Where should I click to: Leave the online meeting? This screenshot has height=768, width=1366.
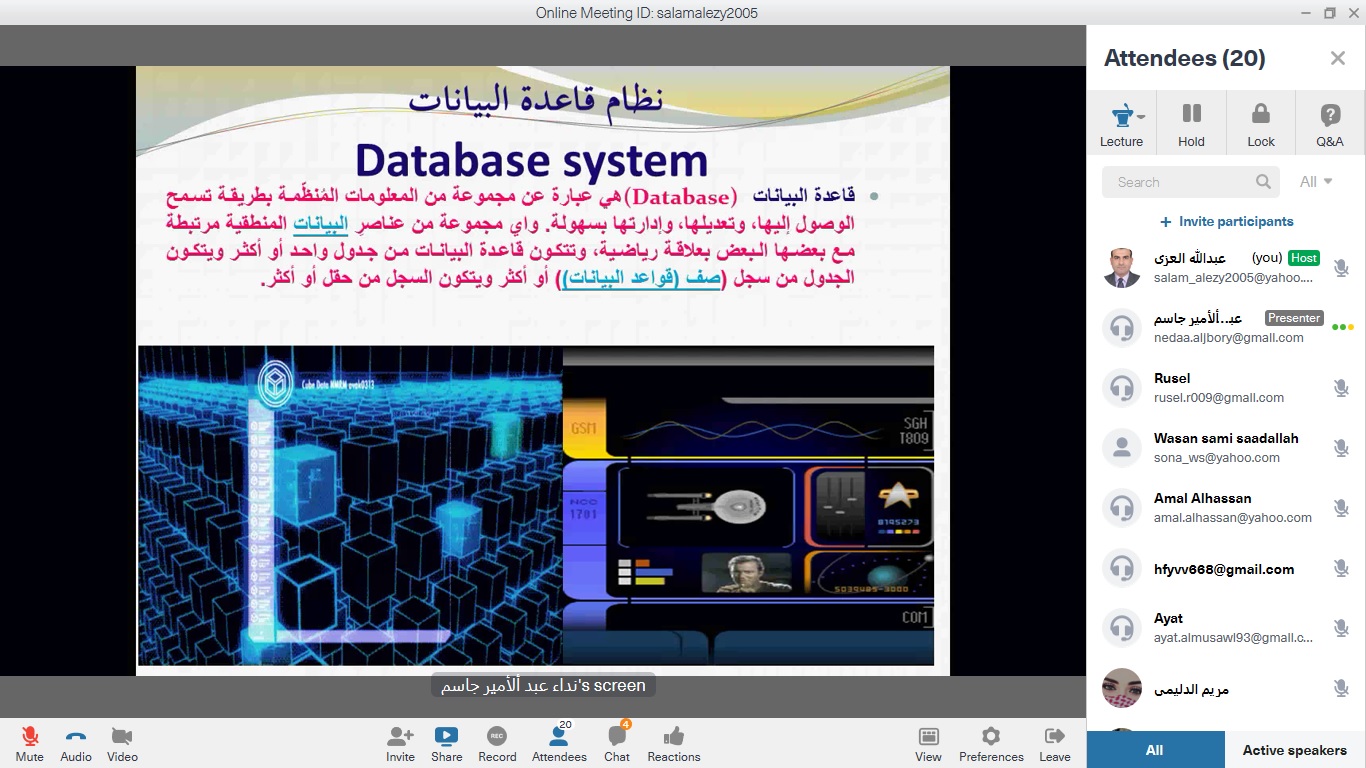click(x=1055, y=744)
